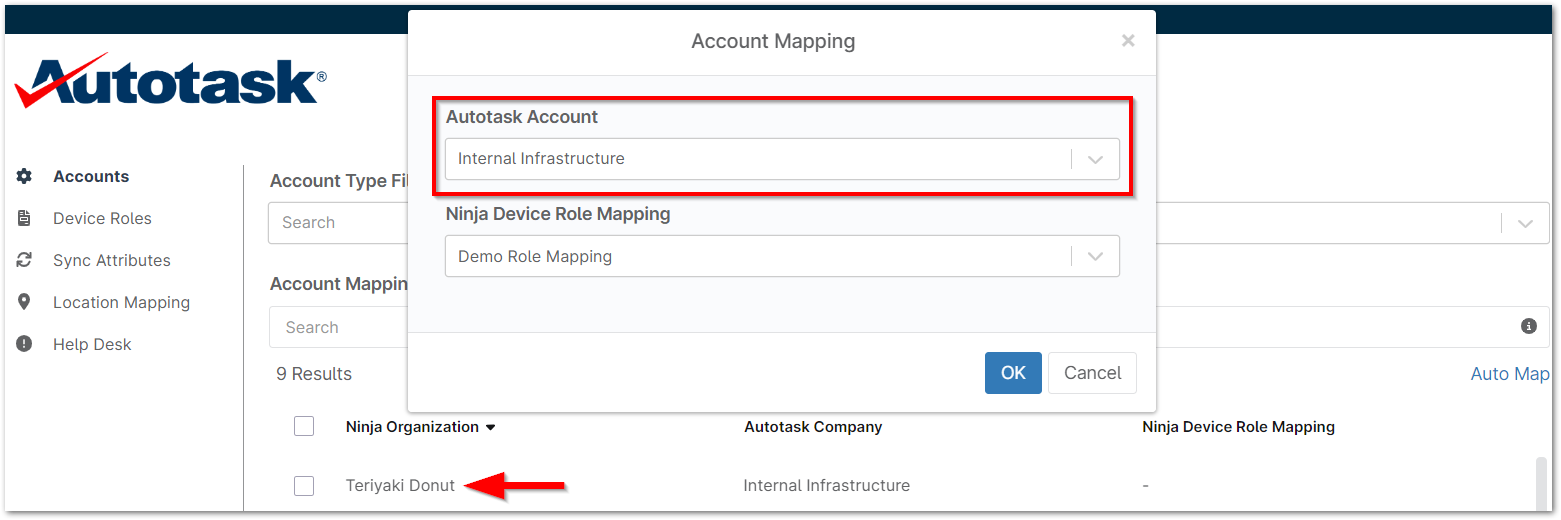Go to Device Roles section
The width and height of the screenshot is (1561, 520).
pos(102,218)
